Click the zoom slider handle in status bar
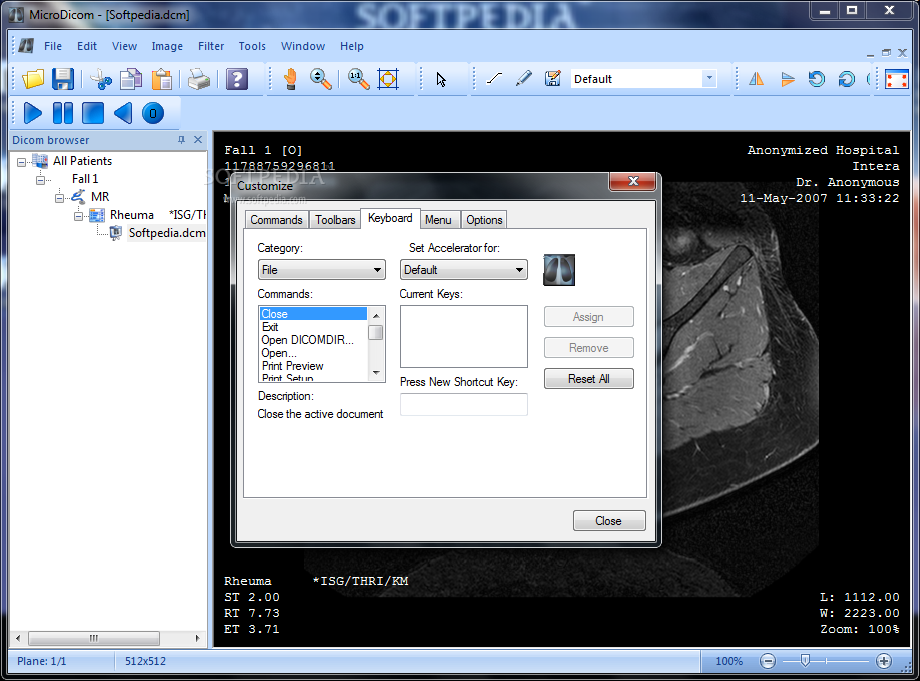920x681 pixels. 805,661
